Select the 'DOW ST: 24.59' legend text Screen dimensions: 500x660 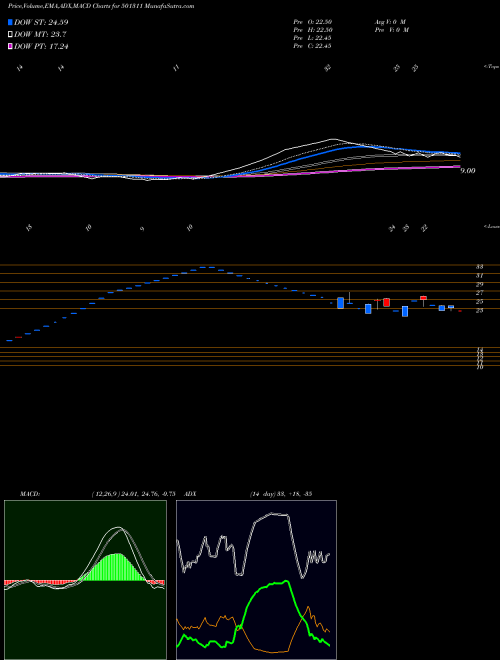tap(41, 22)
